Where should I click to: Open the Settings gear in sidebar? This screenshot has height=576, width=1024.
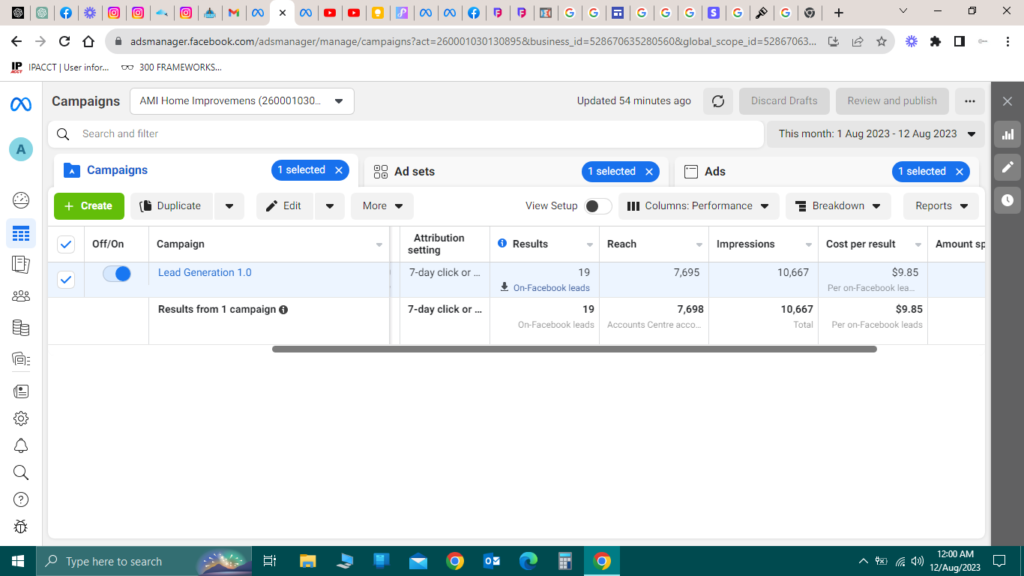pos(21,419)
